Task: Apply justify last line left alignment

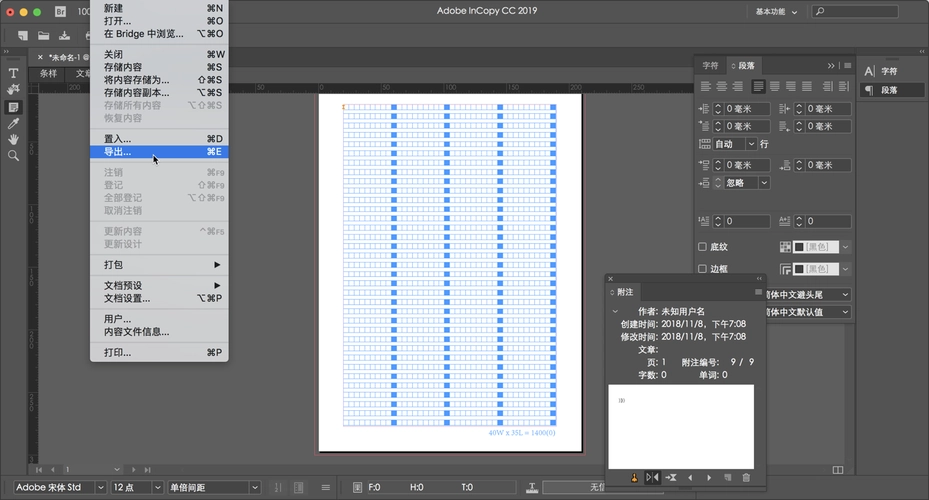Action: pyautogui.click(x=759, y=87)
